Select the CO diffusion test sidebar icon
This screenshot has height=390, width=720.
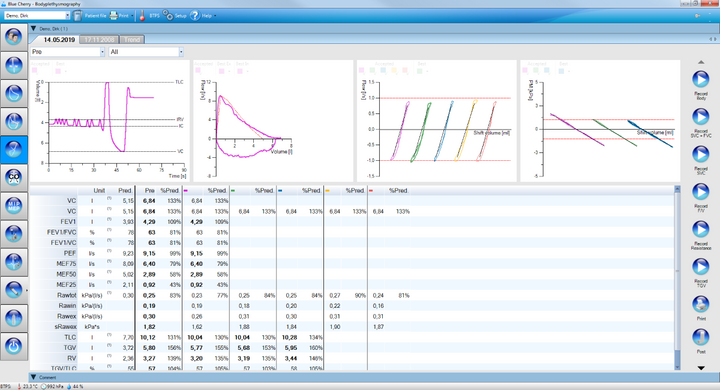coord(14,177)
